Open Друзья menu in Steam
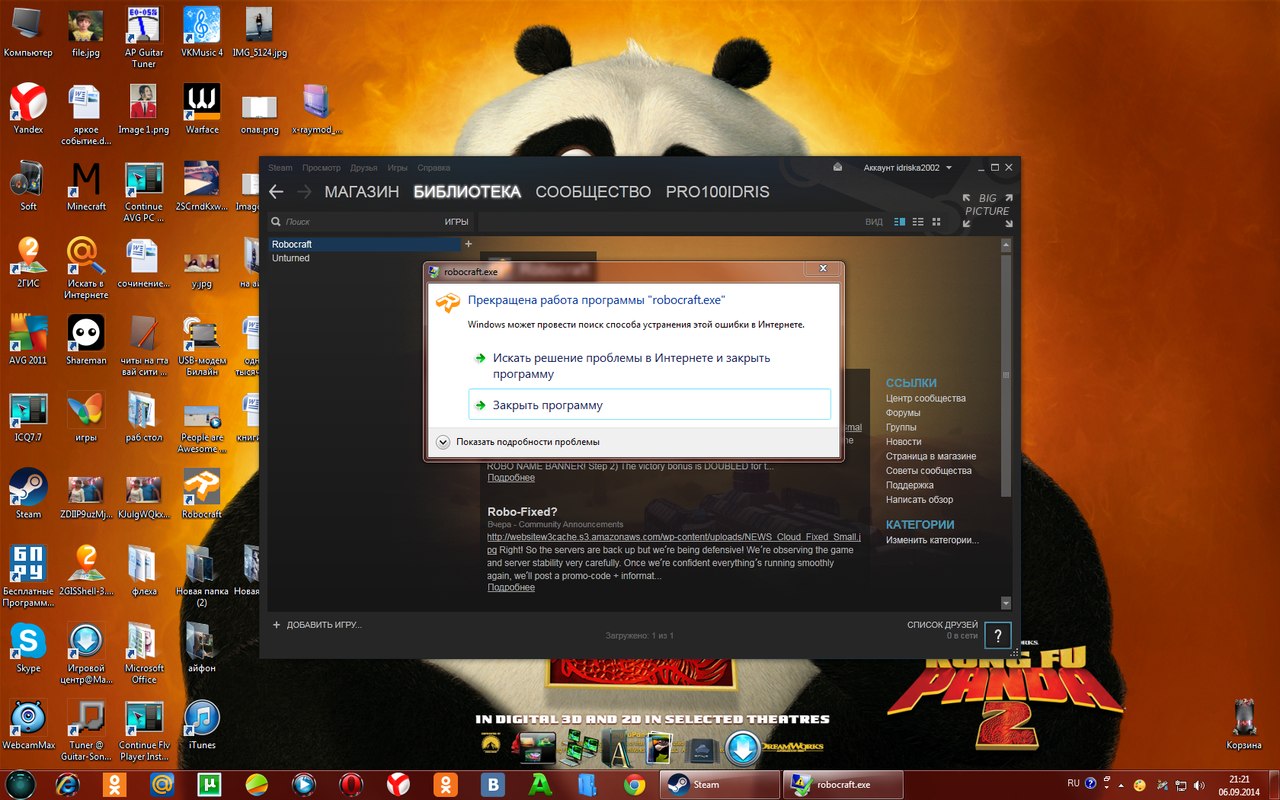Viewport: 1280px width, 800px height. [364, 168]
